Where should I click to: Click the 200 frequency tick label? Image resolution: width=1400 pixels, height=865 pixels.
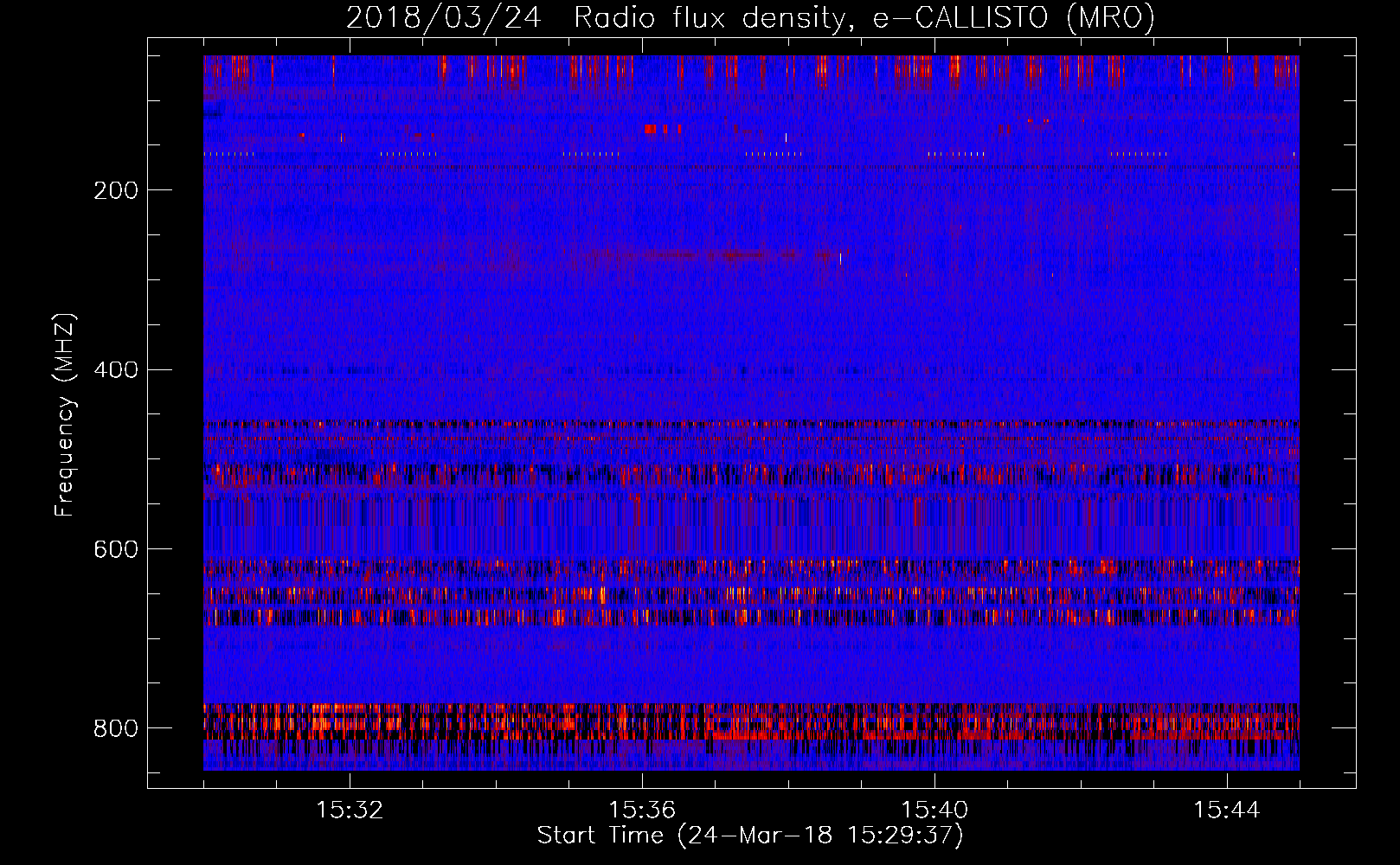point(116,190)
